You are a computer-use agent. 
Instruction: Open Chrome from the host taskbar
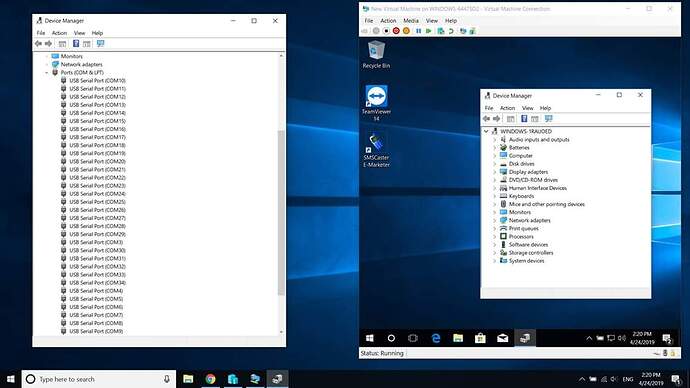click(210, 379)
